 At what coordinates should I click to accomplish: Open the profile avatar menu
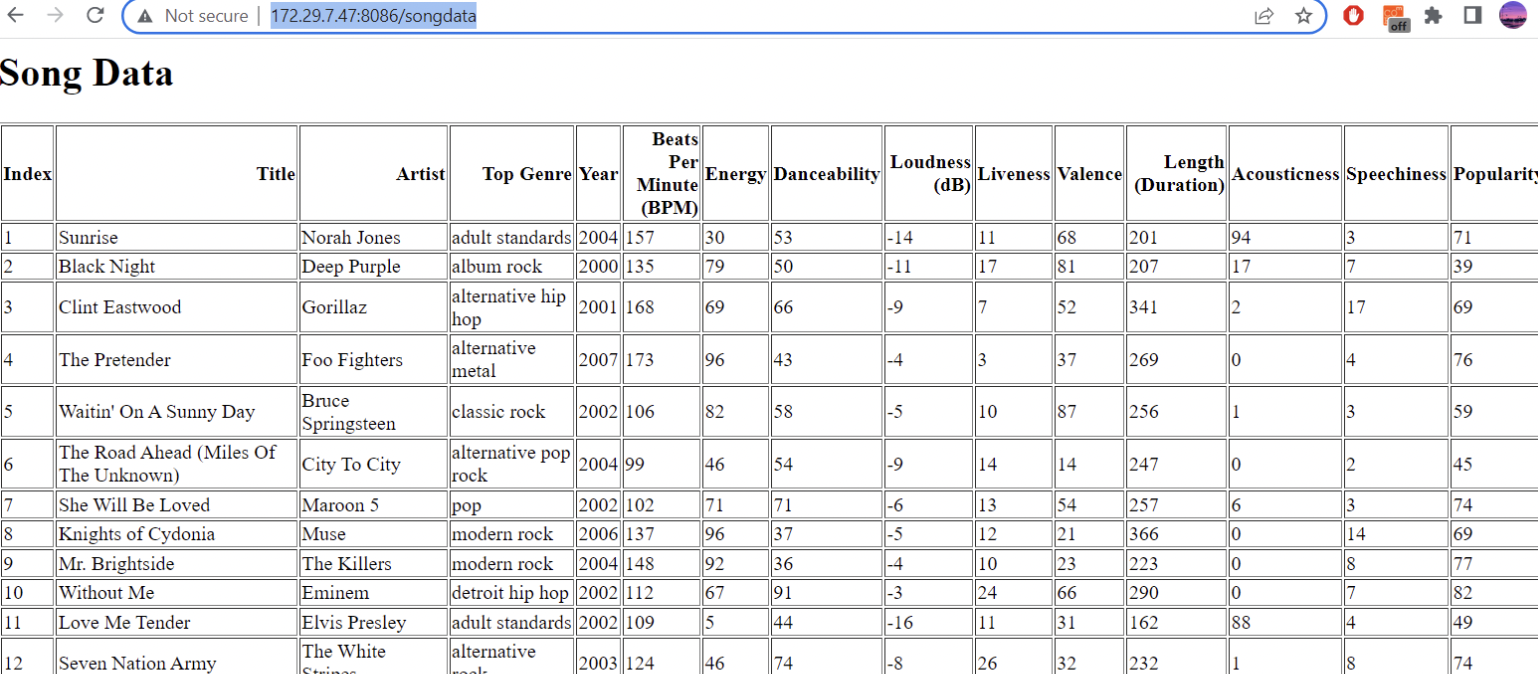click(x=1513, y=15)
